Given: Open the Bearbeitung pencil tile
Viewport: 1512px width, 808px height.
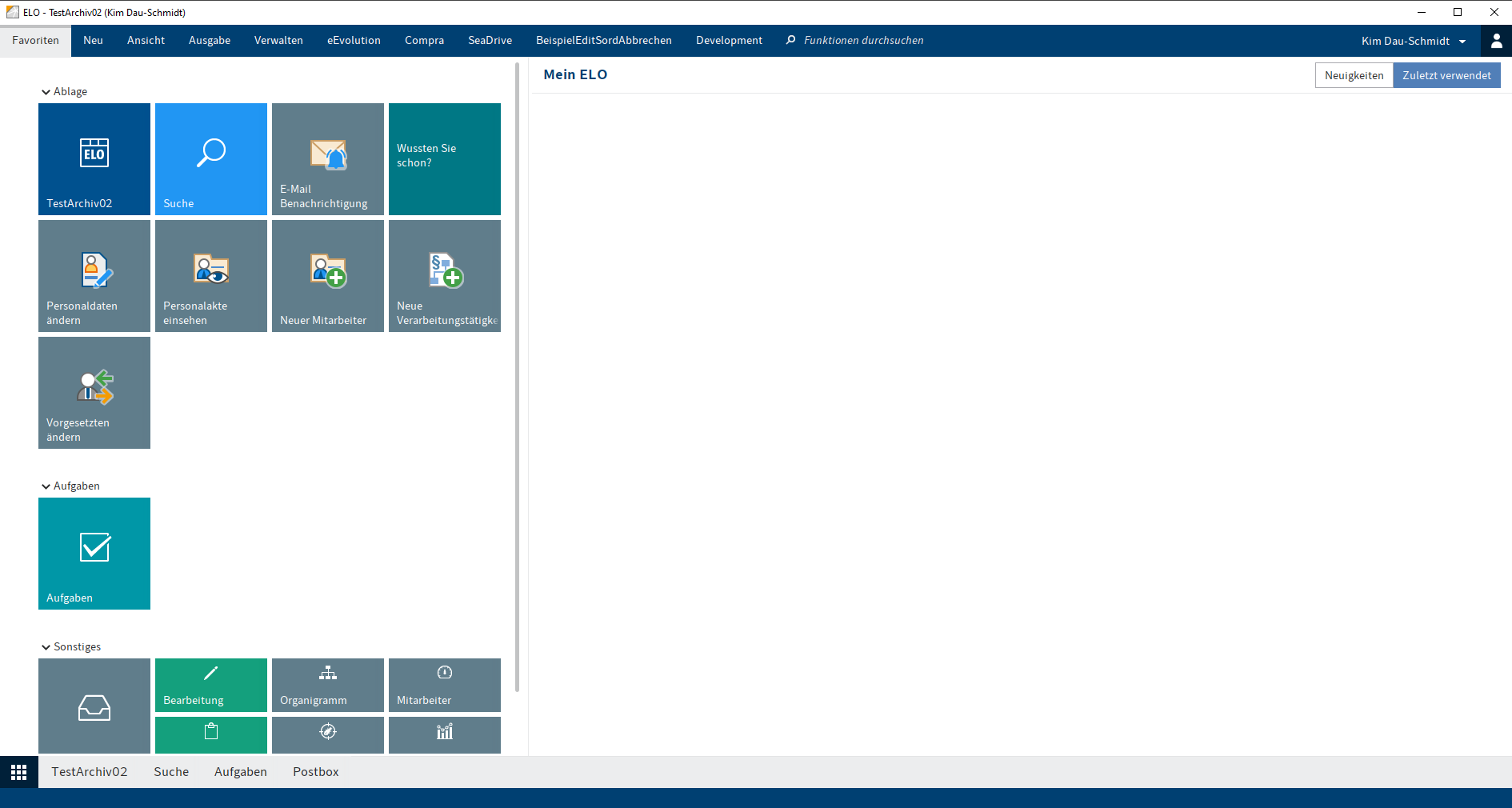Looking at the screenshot, I should 211,685.
